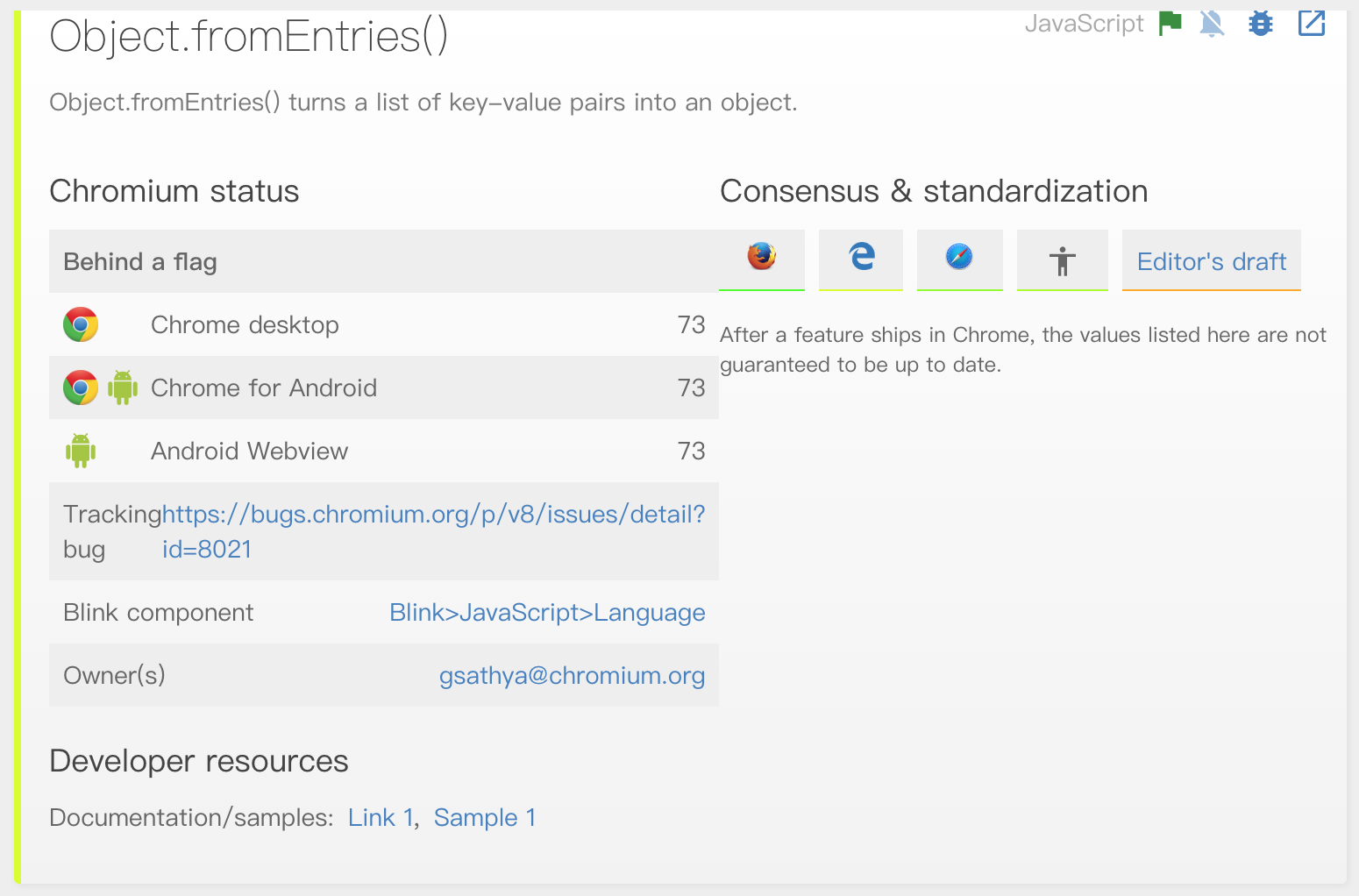The image size is (1359, 896).
Task: Open the v8 tracking bug link
Action: pyautogui.click(x=433, y=515)
